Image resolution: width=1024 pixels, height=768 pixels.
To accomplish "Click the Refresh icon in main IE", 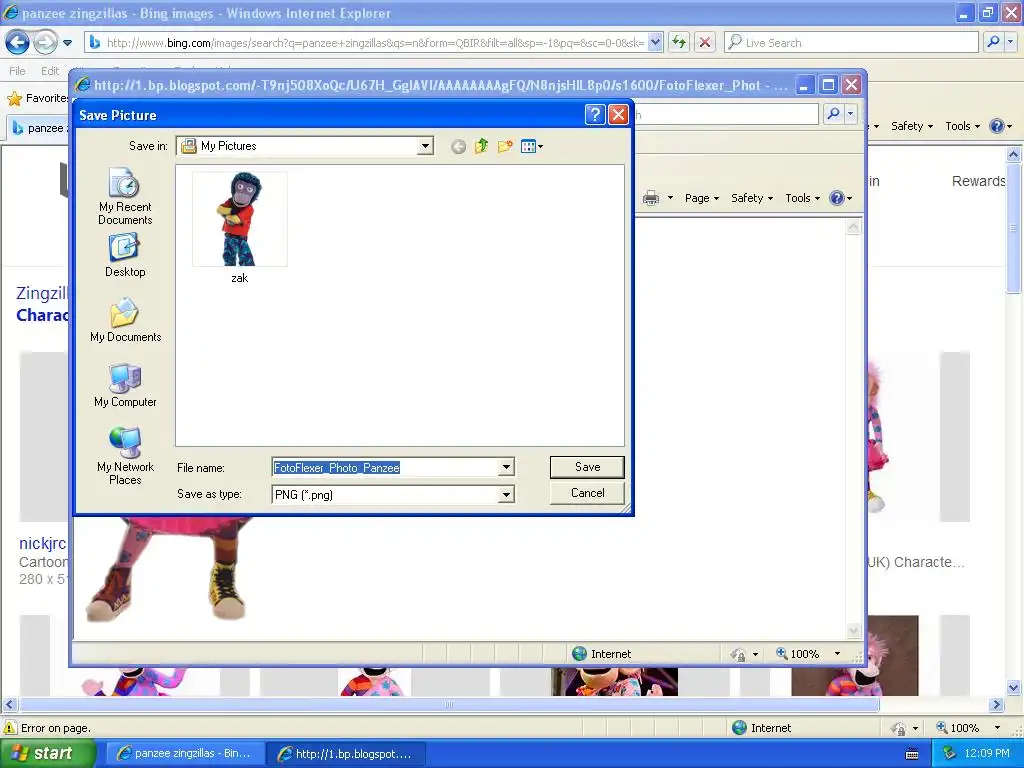I will pos(679,42).
